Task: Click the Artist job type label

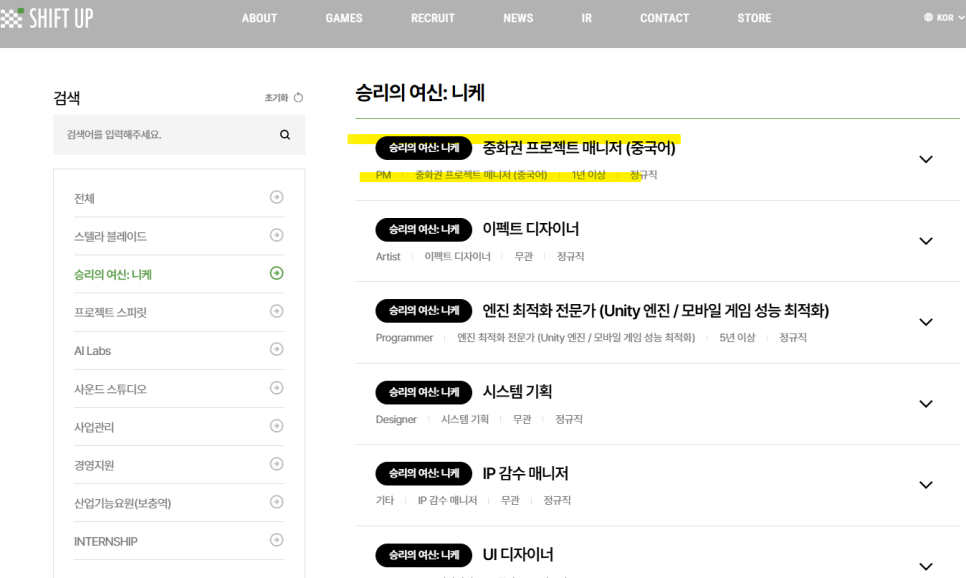Action: pos(388,256)
